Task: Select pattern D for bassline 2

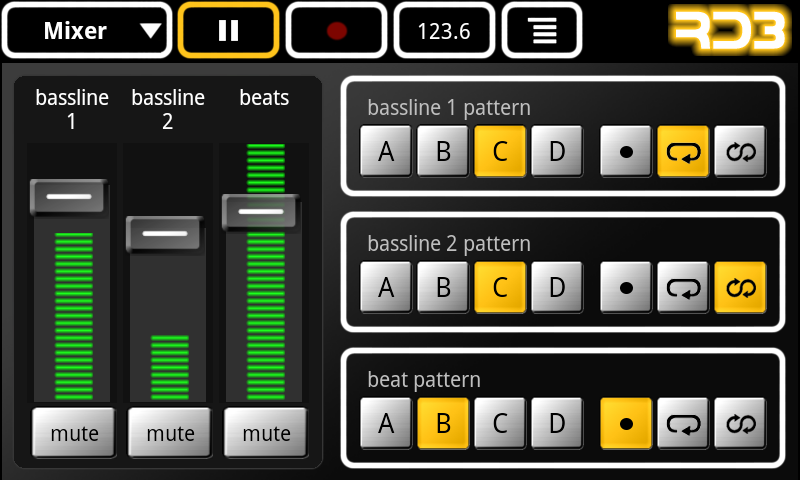Action: (557, 287)
